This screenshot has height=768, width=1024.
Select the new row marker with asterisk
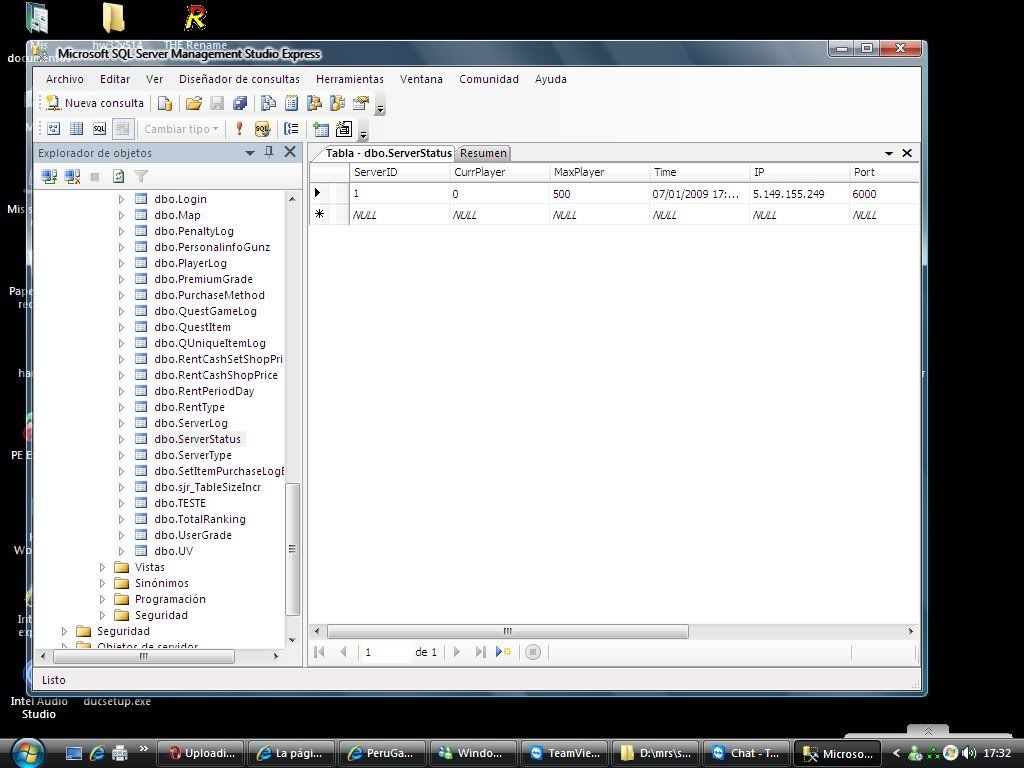click(x=320, y=214)
